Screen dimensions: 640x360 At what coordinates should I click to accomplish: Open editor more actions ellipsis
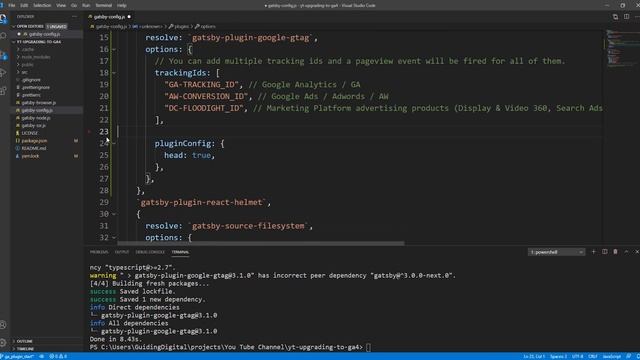pos(637,17)
